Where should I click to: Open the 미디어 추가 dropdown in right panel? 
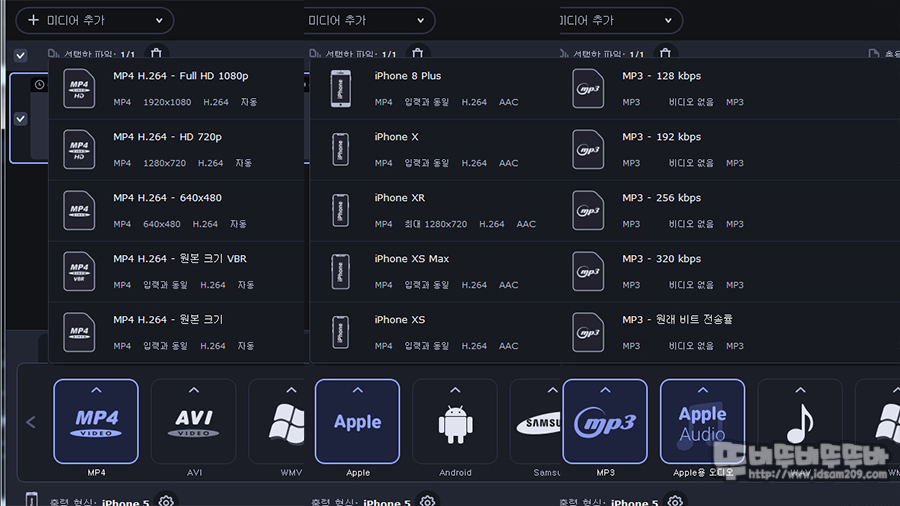[621, 21]
